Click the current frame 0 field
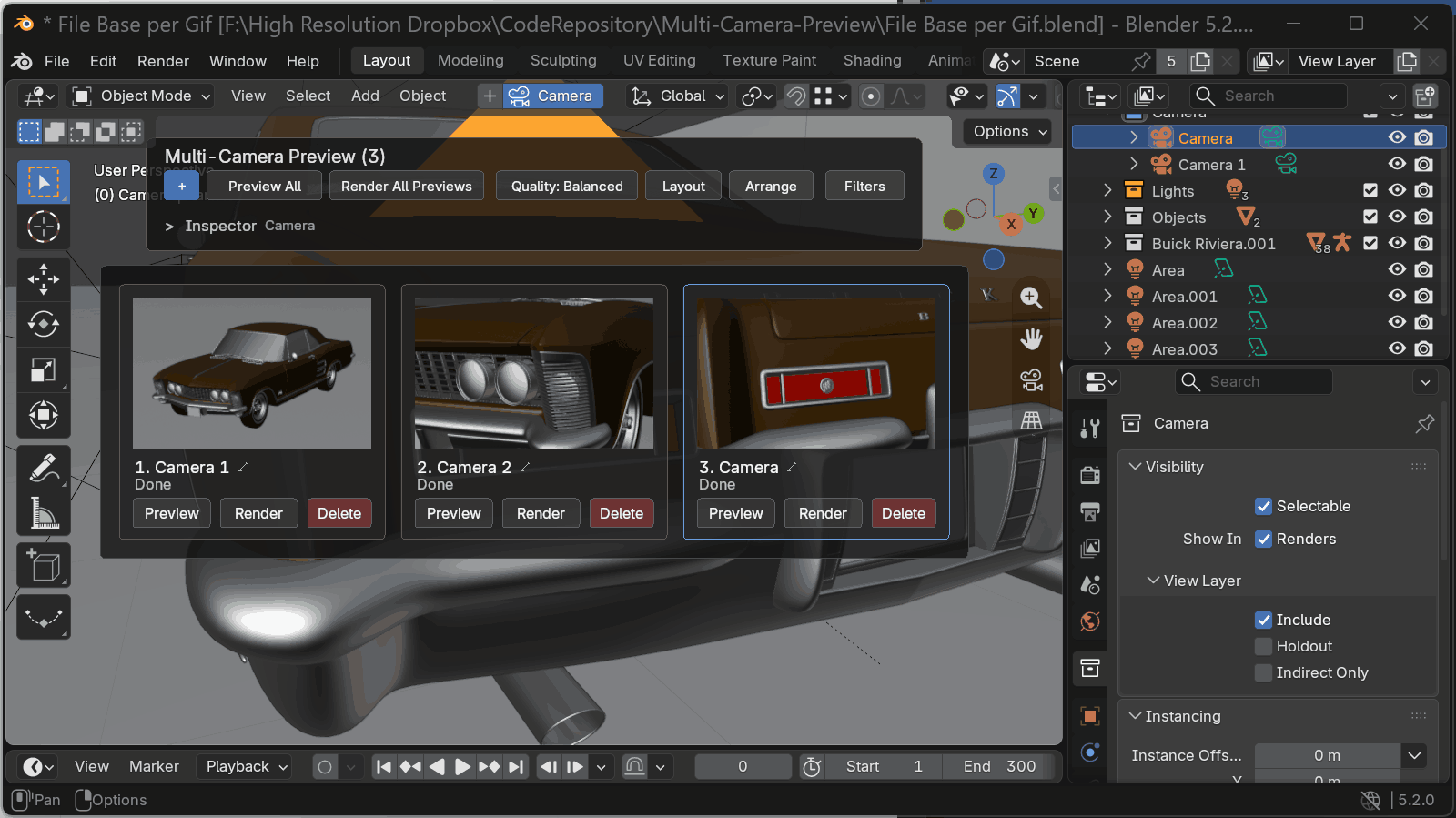This screenshot has width=1456, height=818. 743,767
